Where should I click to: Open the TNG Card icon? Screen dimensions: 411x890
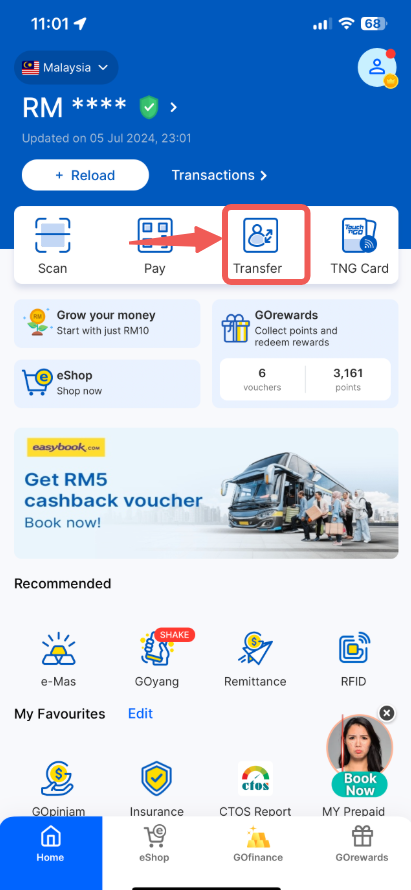point(359,235)
